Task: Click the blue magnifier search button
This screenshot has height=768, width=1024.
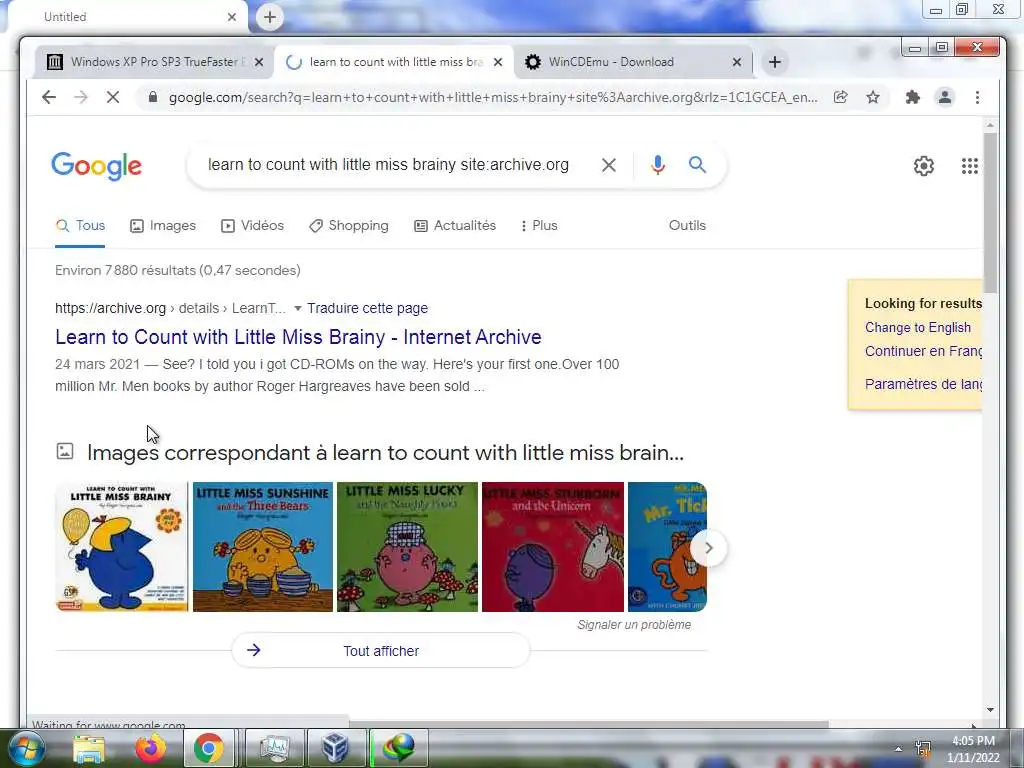Action: coord(697,165)
